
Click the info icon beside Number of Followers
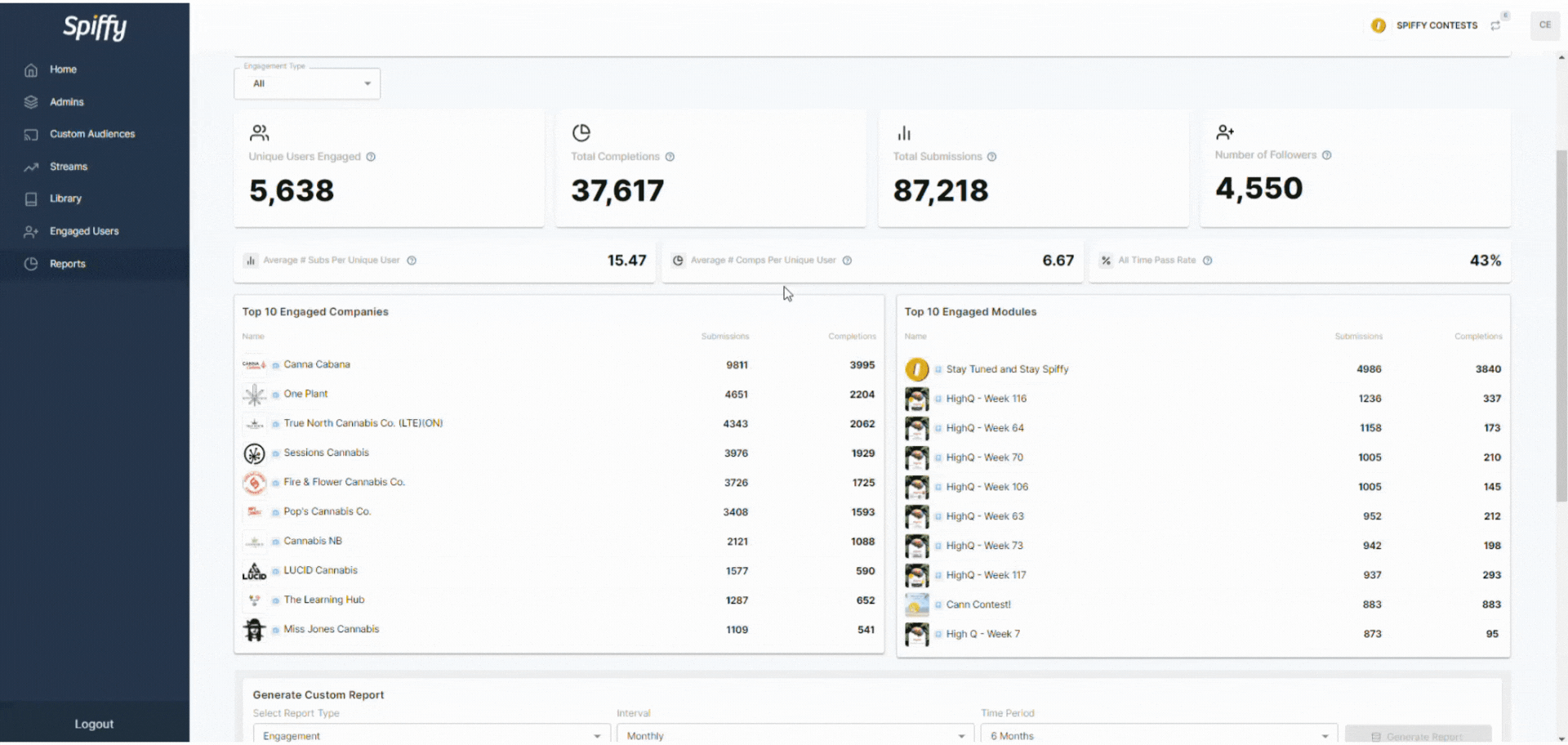point(1326,155)
